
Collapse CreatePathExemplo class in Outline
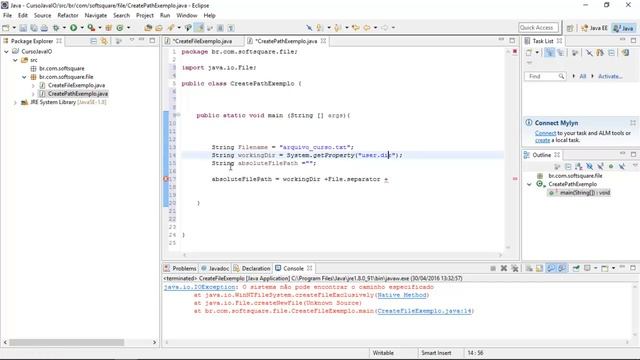(x=529, y=184)
